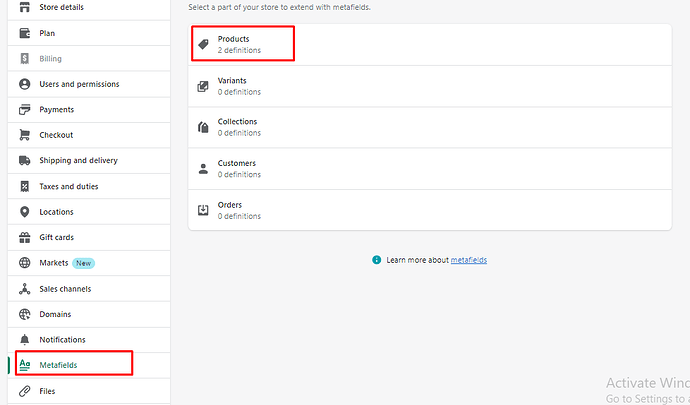Viewport: 690px width, 405px height.
Task: Click the Plan icon in sidebar
Action: pos(25,33)
